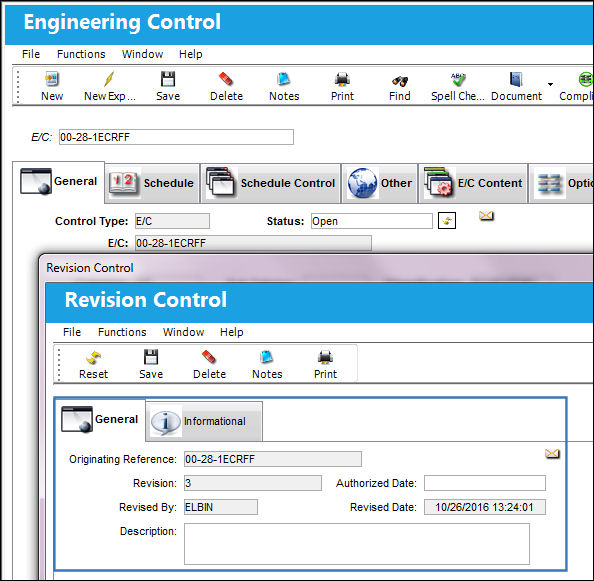Click New icon in Engineering Control toolbar
Image resolution: width=594 pixels, height=581 pixels.
(x=52, y=86)
